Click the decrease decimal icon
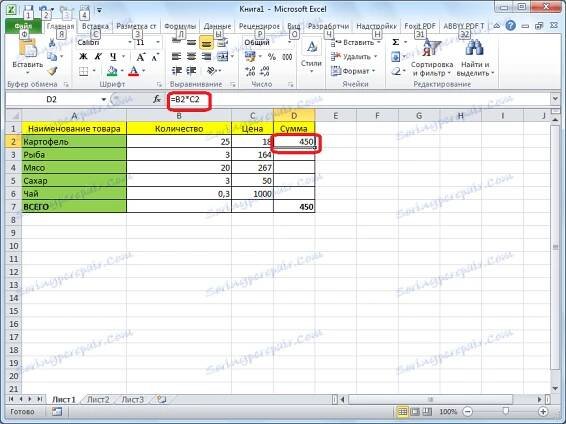Screen dimensions: 566x424 click(x=265, y=71)
